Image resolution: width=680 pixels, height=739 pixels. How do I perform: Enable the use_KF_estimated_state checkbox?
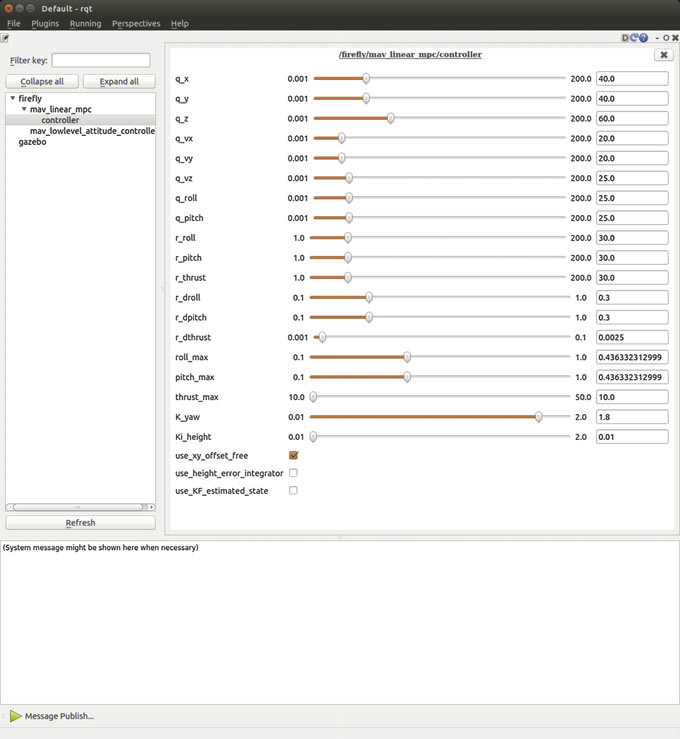click(293, 490)
